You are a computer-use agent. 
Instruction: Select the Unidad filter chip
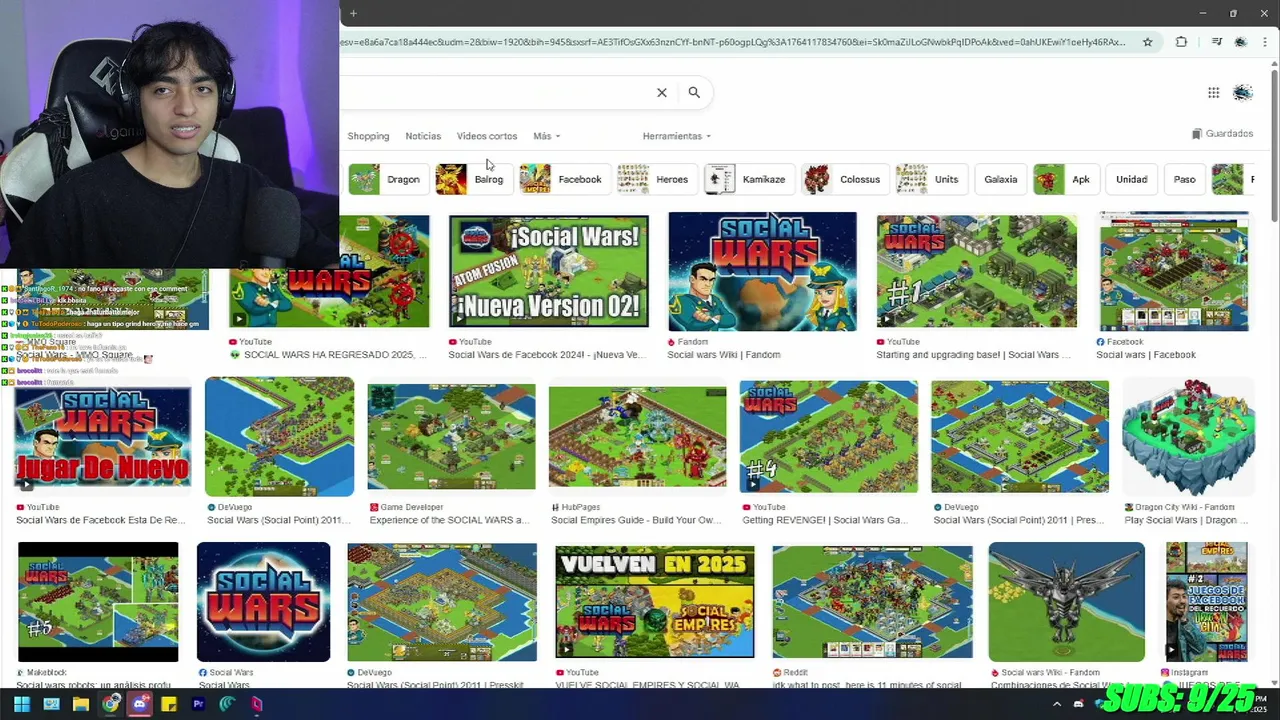coord(1131,179)
